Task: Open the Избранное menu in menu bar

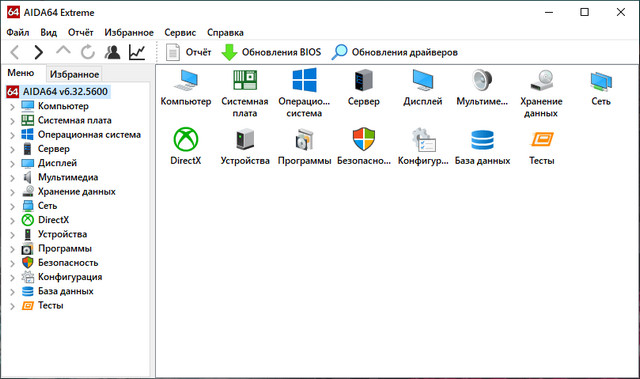Action: pos(129,33)
